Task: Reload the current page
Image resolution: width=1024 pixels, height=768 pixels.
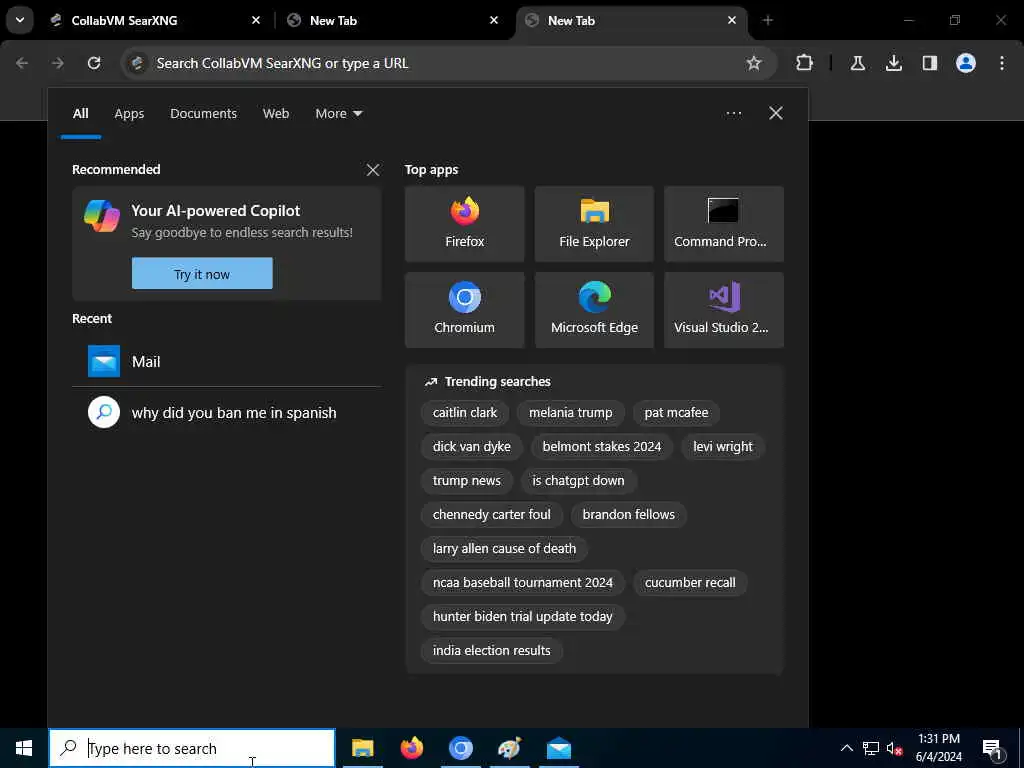Action: pyautogui.click(x=94, y=63)
